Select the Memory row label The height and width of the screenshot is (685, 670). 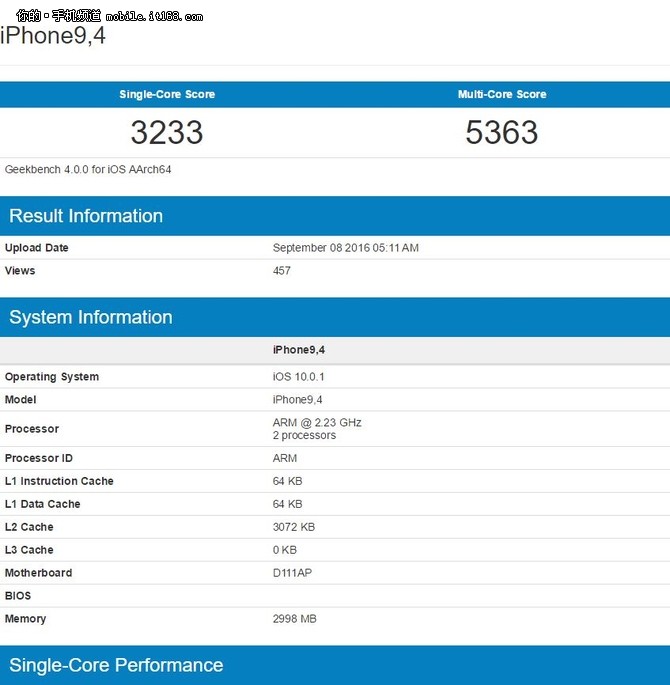[x=25, y=619]
